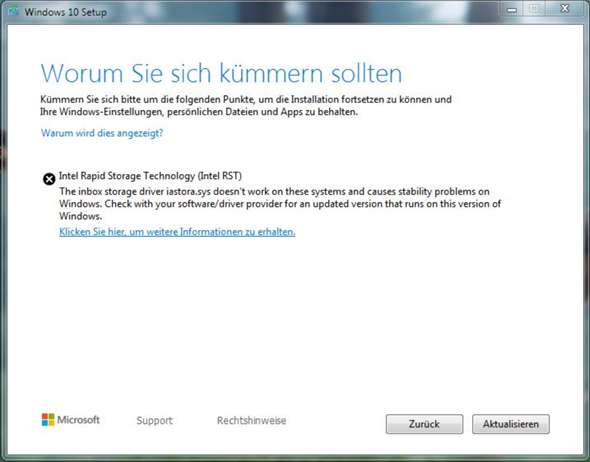Open the 'Warum wird dies angezeigt?' link
The image size is (590, 462).
pyautogui.click(x=102, y=133)
